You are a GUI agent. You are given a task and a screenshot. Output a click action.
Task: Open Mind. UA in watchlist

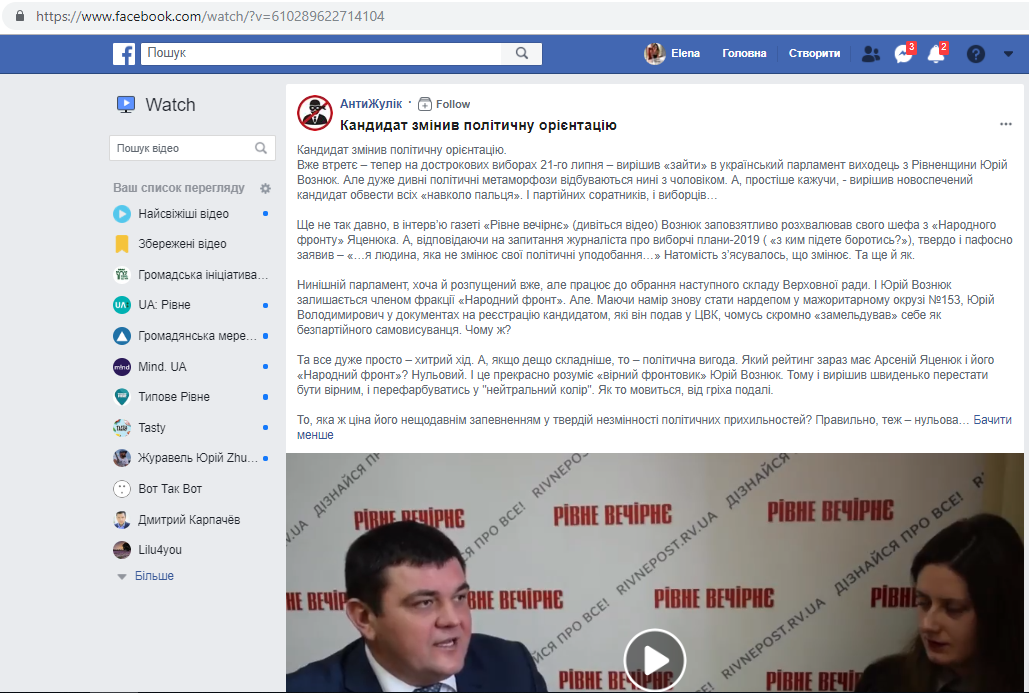tap(162, 367)
